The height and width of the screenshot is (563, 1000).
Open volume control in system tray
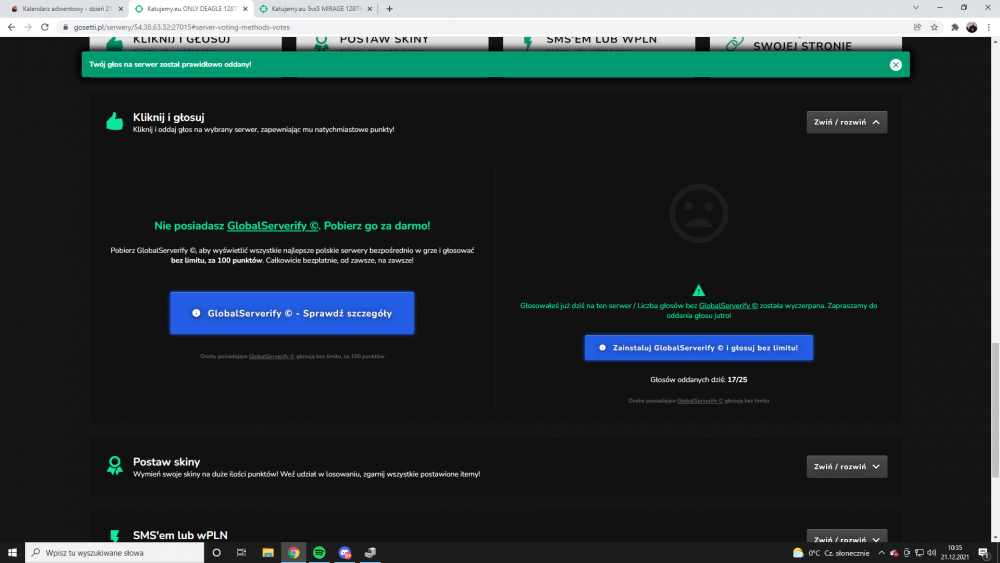coord(931,553)
